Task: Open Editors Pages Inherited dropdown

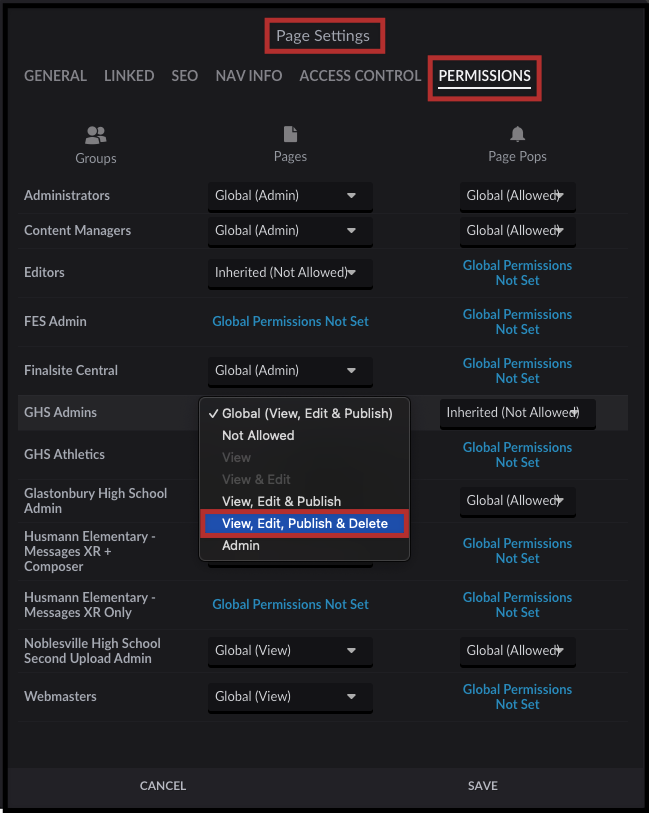Action: pos(290,273)
